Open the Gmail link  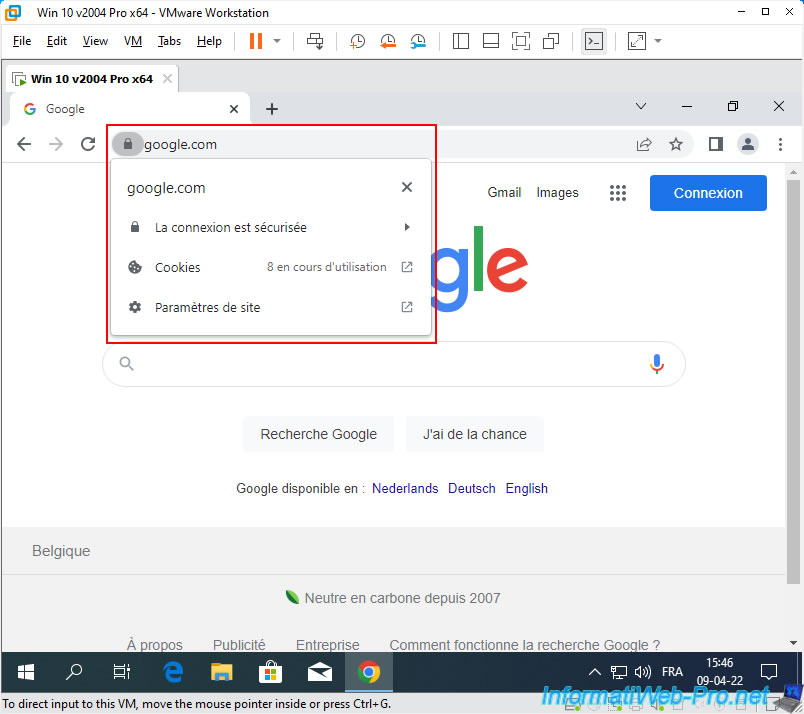point(504,192)
